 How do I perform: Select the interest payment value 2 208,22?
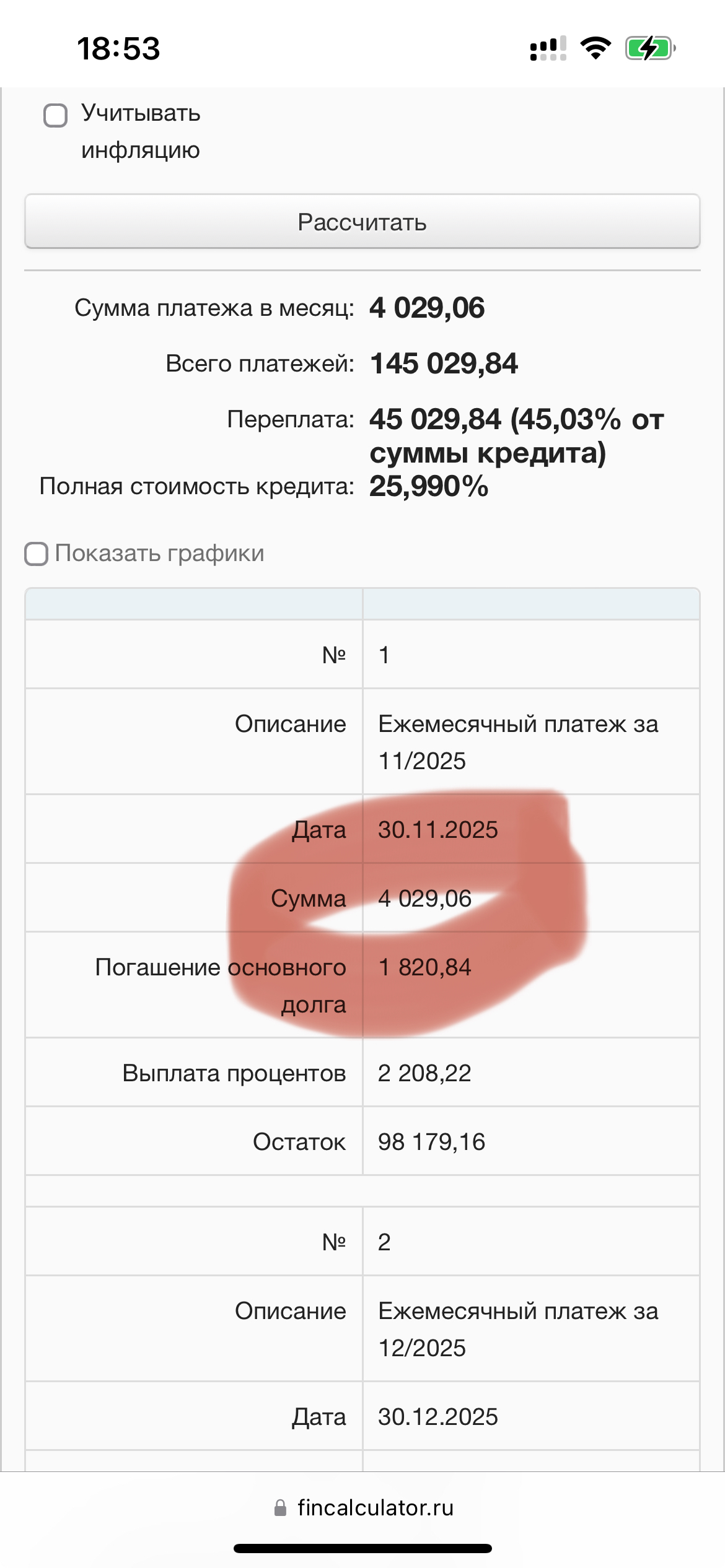click(424, 1073)
